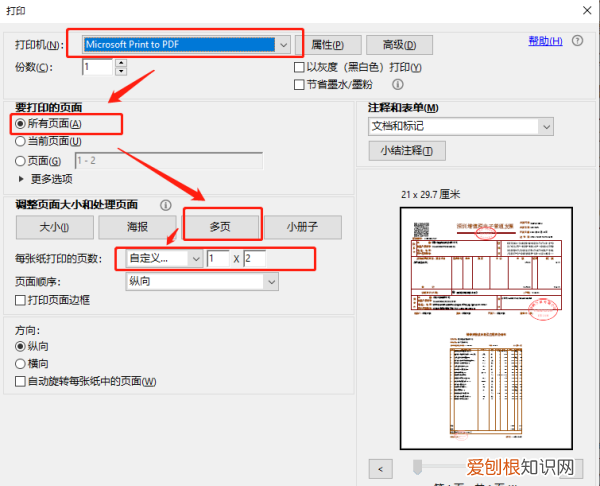Enable 自动旋转每张纸中的页面 checkbox
The image size is (600, 486).
coord(20,381)
